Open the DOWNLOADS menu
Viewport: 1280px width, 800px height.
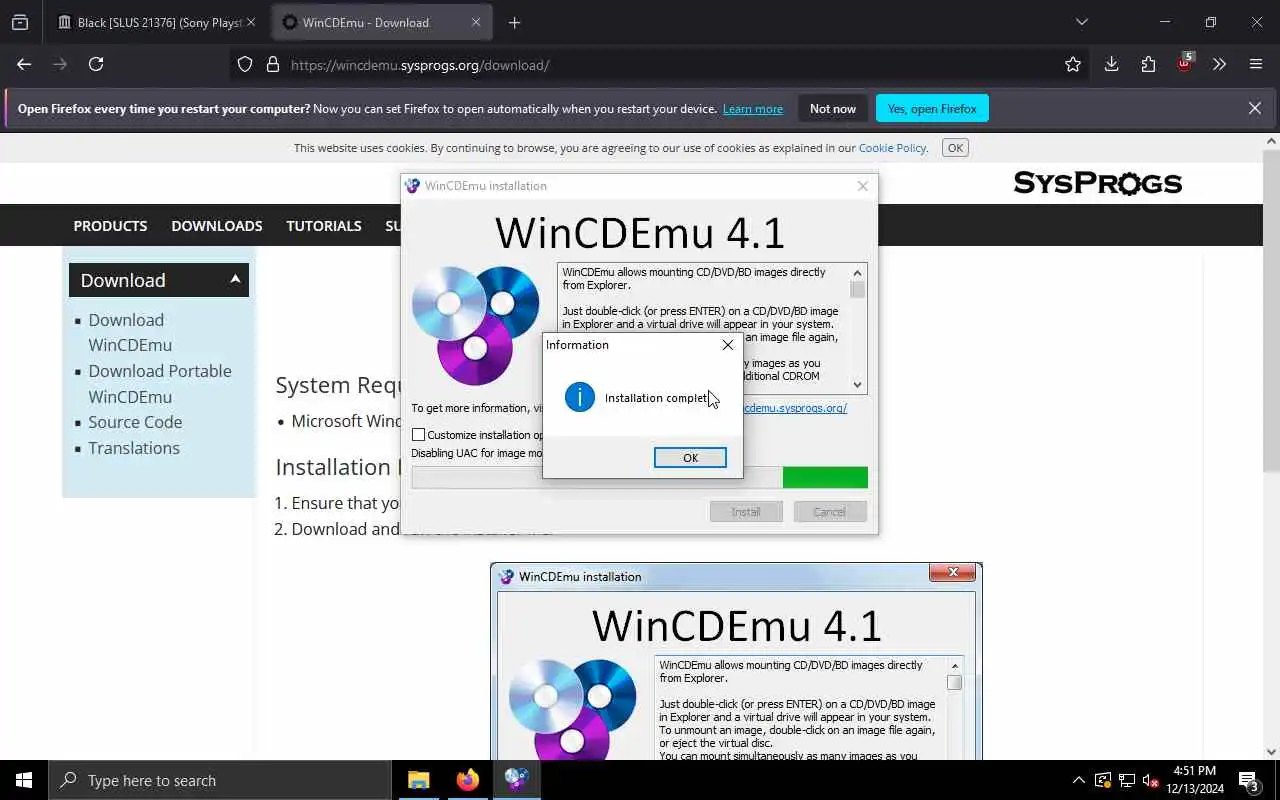pos(217,226)
